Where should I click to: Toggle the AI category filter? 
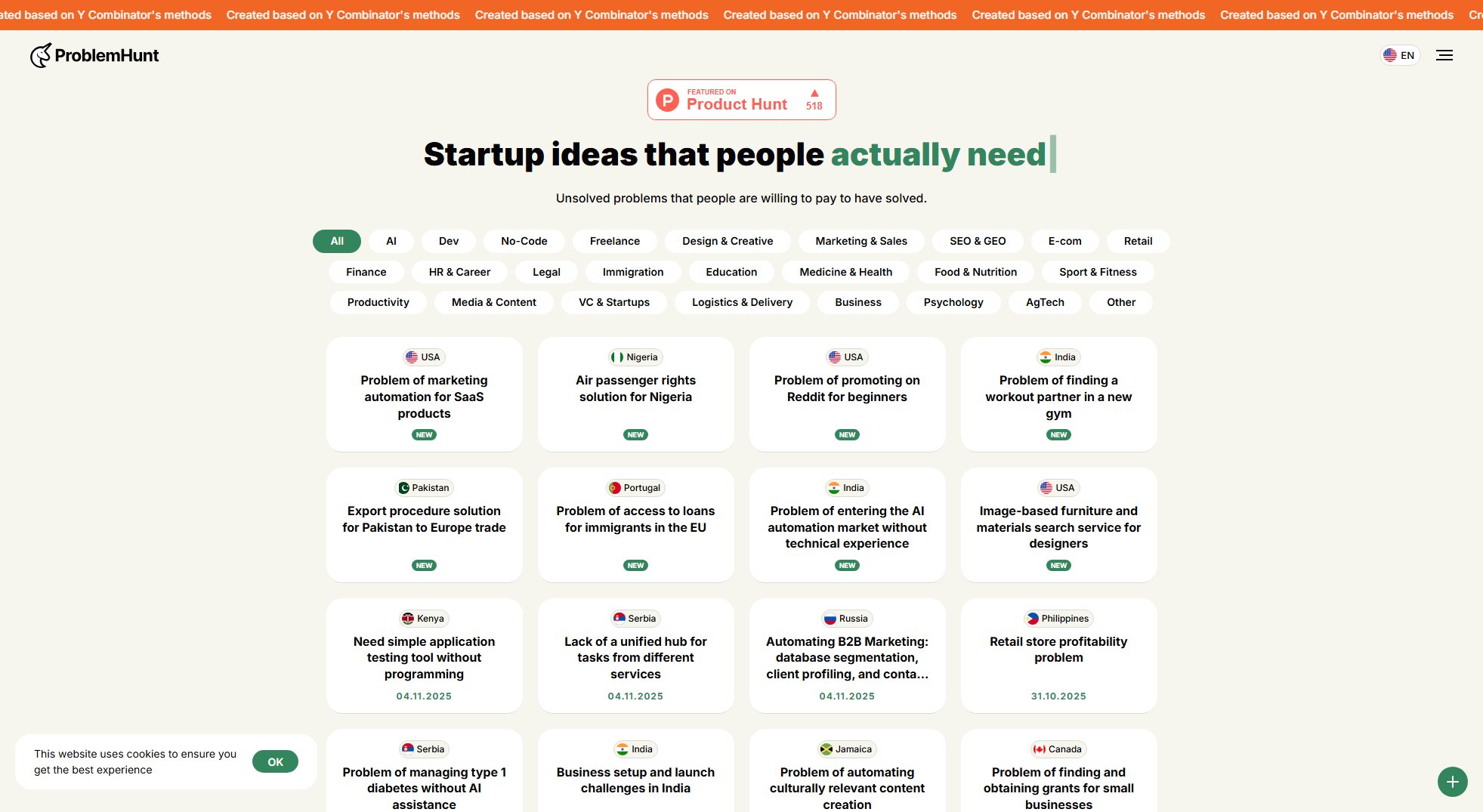(x=391, y=241)
